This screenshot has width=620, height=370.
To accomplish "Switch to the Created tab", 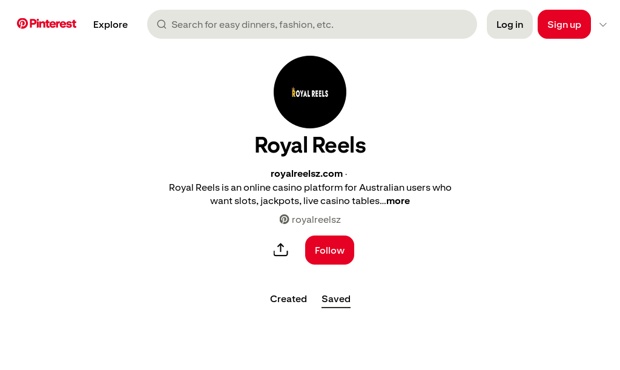I will pyautogui.click(x=288, y=299).
